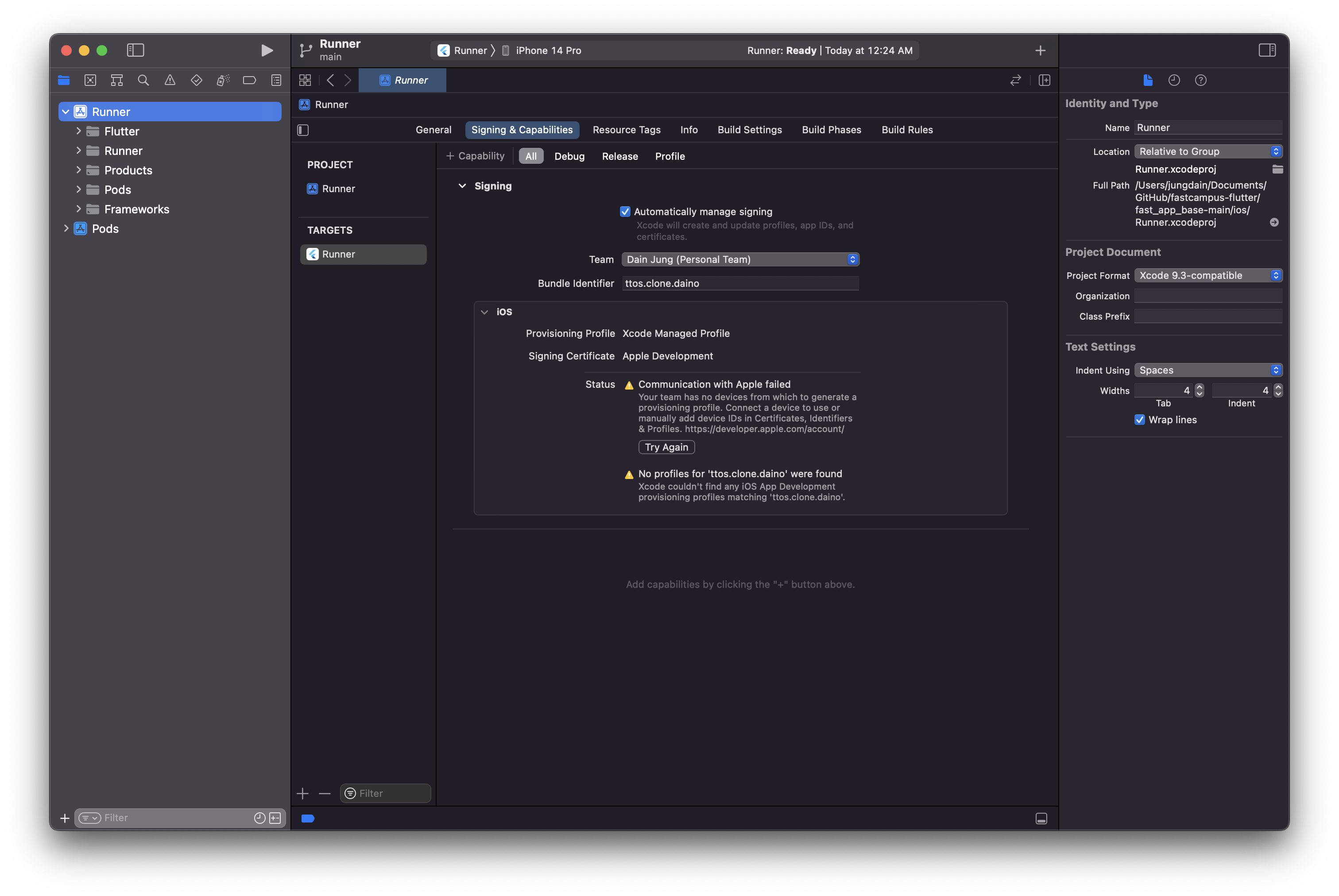Go forward in editor history

pyautogui.click(x=348, y=81)
